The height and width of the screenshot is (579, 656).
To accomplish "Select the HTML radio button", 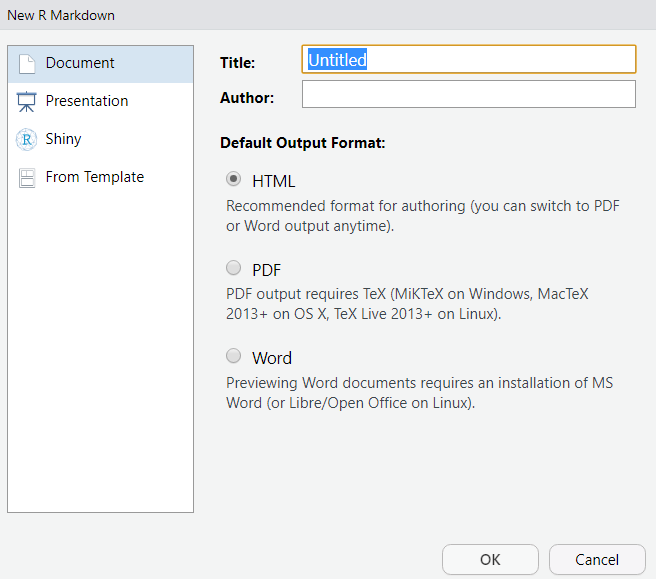I will click(x=233, y=179).
